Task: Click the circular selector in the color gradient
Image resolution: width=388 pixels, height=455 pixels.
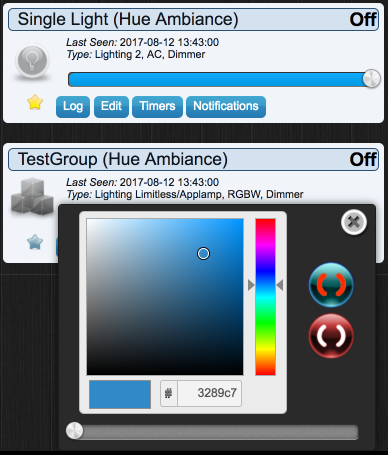Action: click(203, 254)
